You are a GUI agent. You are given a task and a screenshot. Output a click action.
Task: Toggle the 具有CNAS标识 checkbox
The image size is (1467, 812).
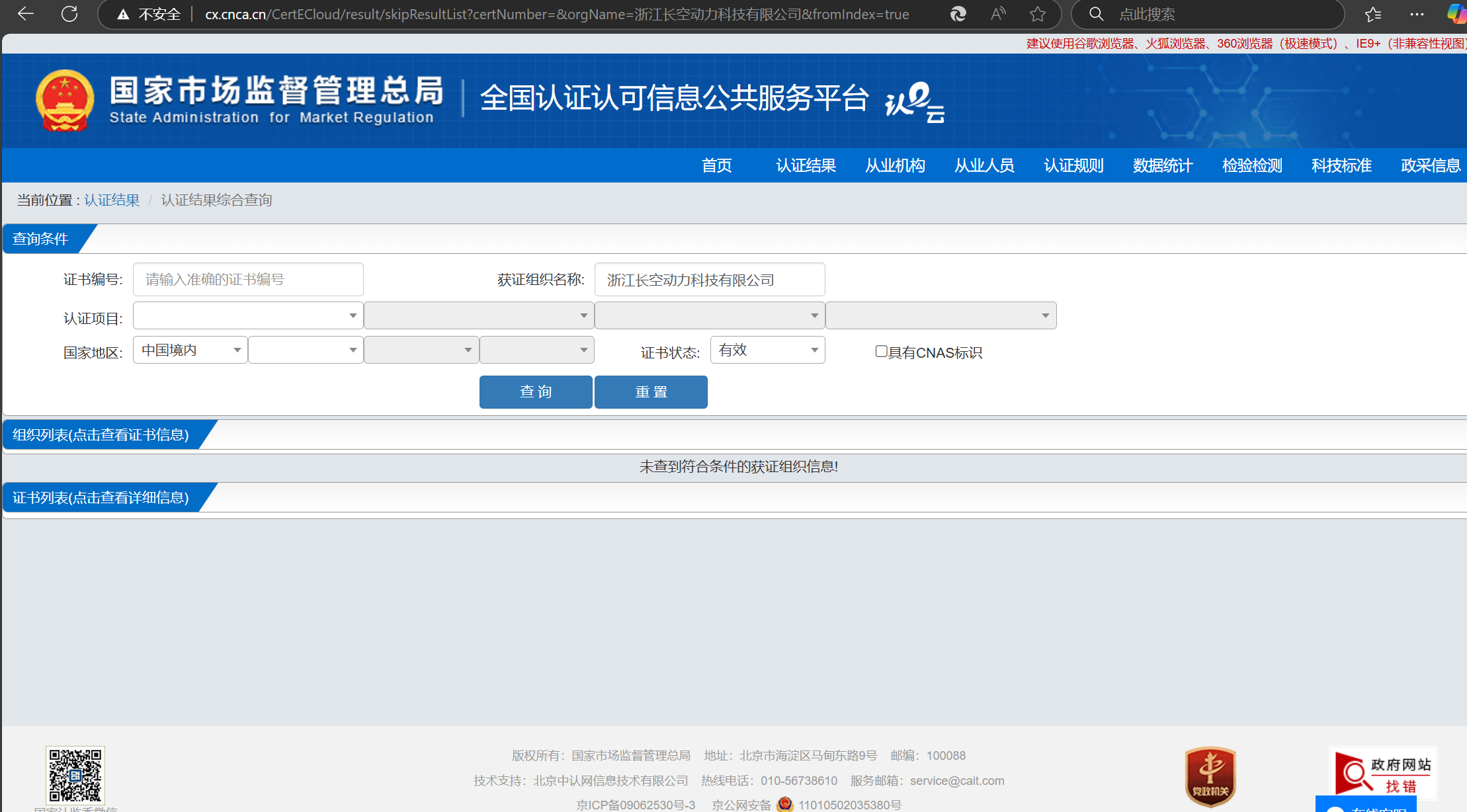pyautogui.click(x=881, y=351)
